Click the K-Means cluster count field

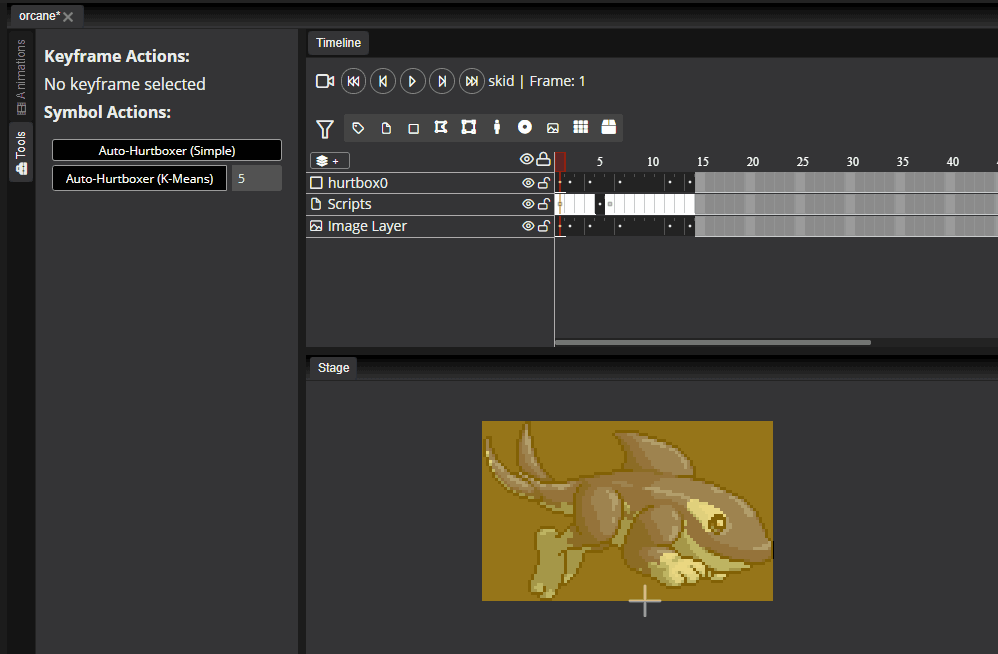coord(256,179)
